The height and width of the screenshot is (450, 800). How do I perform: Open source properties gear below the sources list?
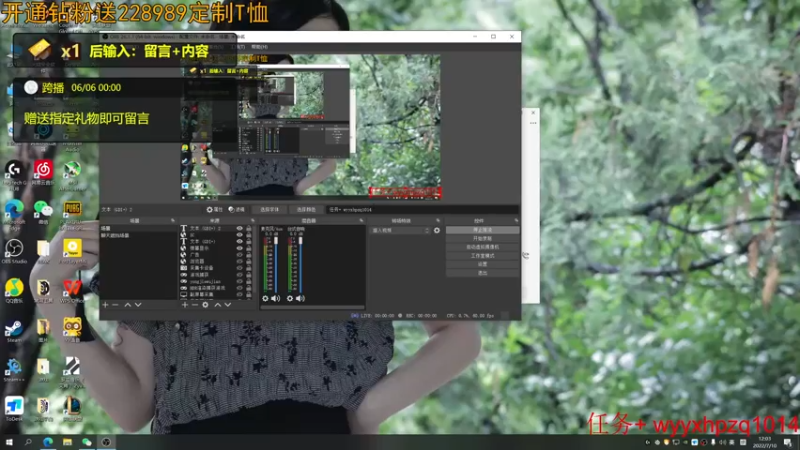205,305
